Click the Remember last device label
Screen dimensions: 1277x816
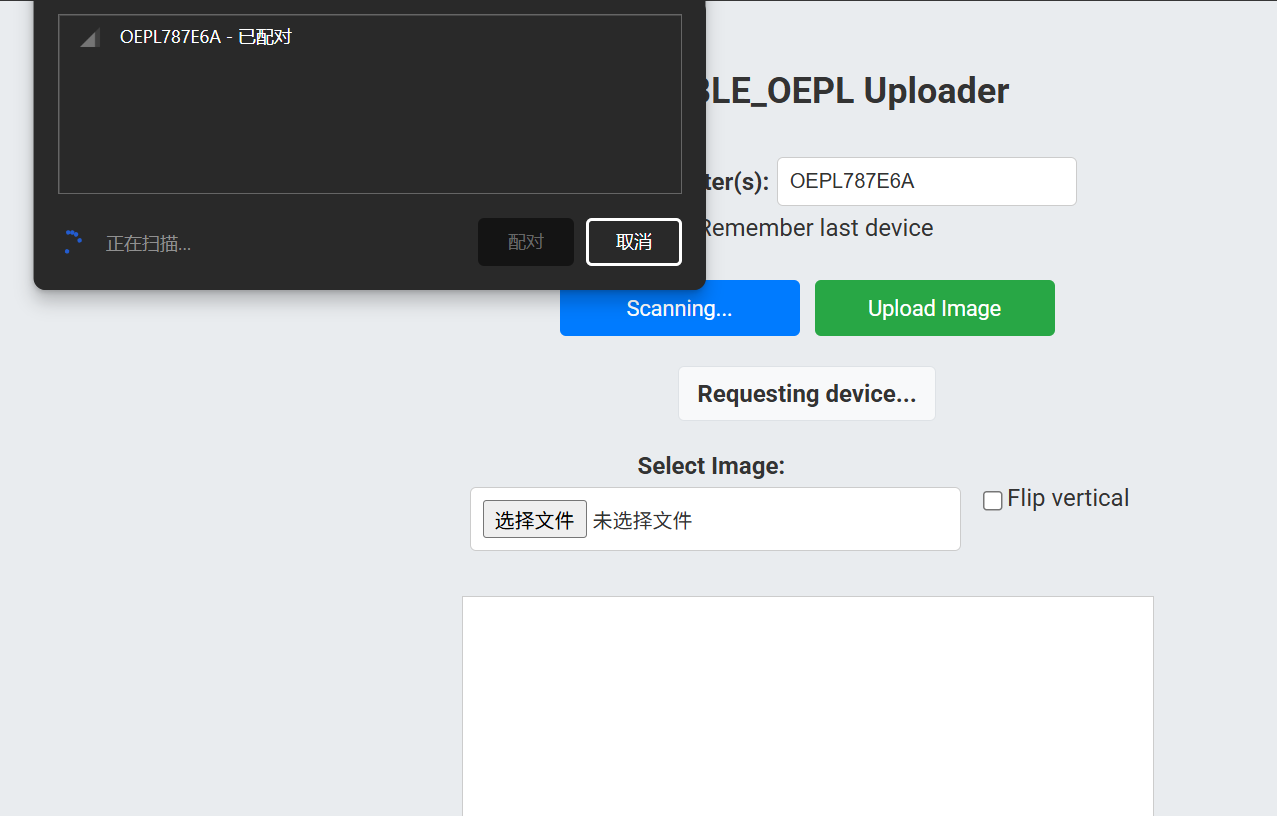pos(816,228)
